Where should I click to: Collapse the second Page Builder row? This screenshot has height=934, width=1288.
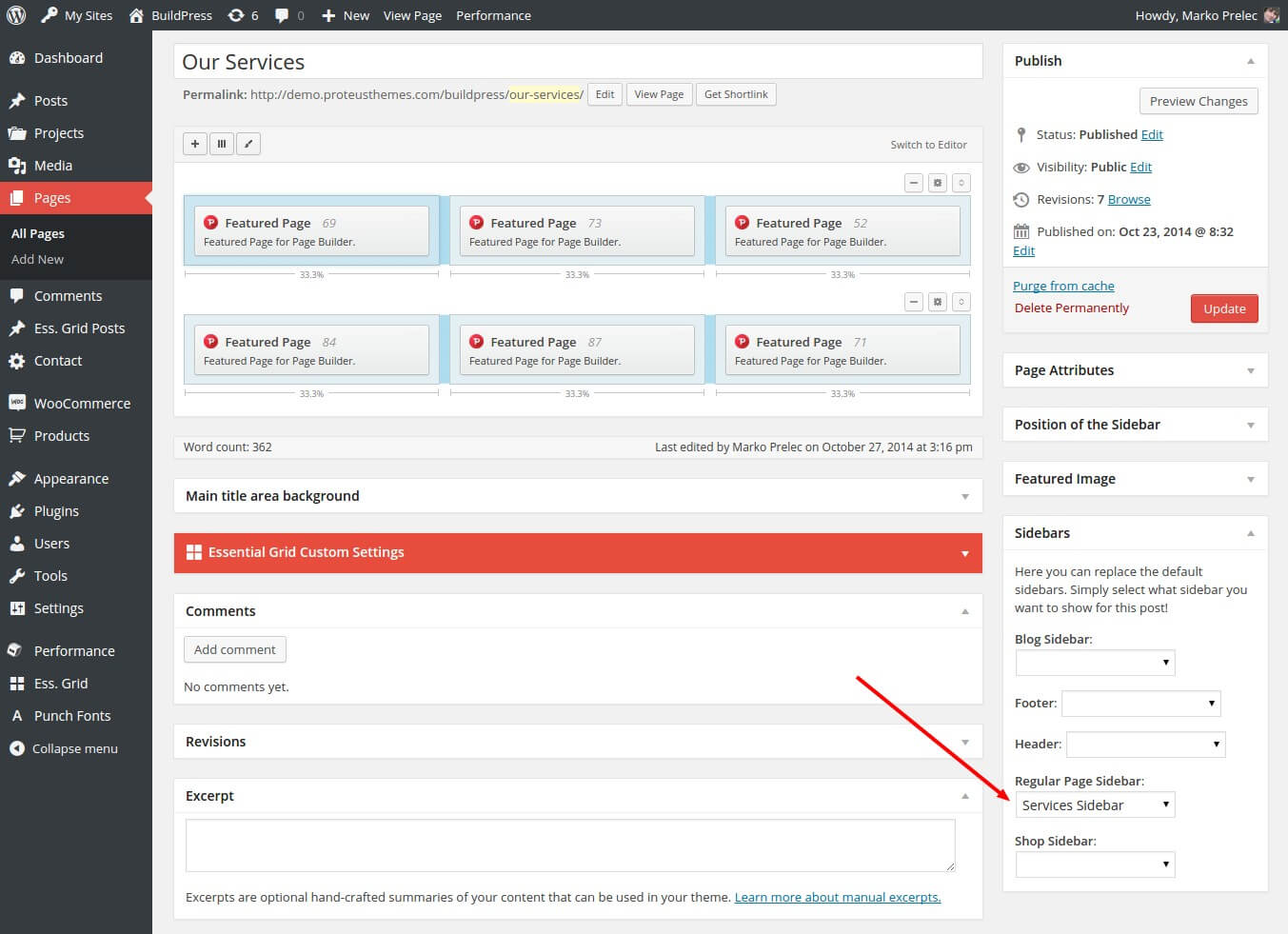click(914, 302)
